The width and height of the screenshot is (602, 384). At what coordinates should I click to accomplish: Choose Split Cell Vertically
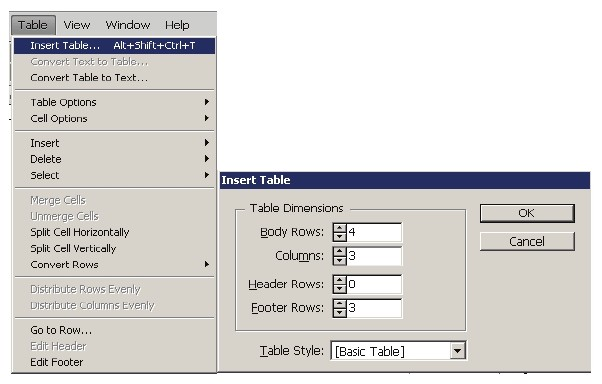point(114,249)
